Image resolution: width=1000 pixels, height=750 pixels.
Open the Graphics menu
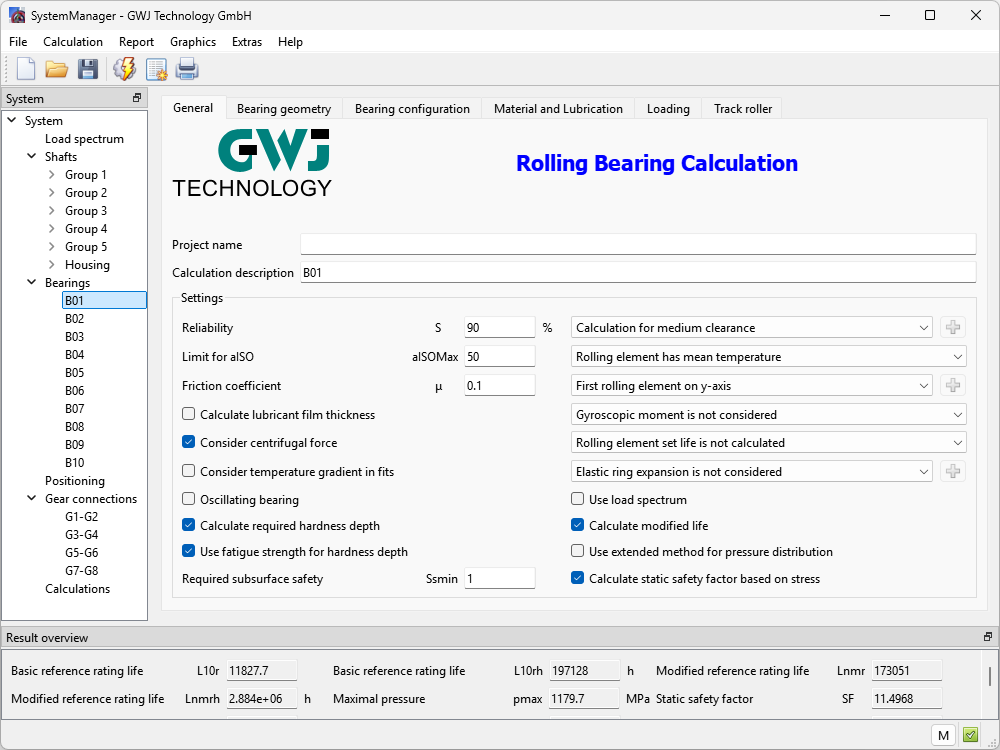pyautogui.click(x=193, y=42)
